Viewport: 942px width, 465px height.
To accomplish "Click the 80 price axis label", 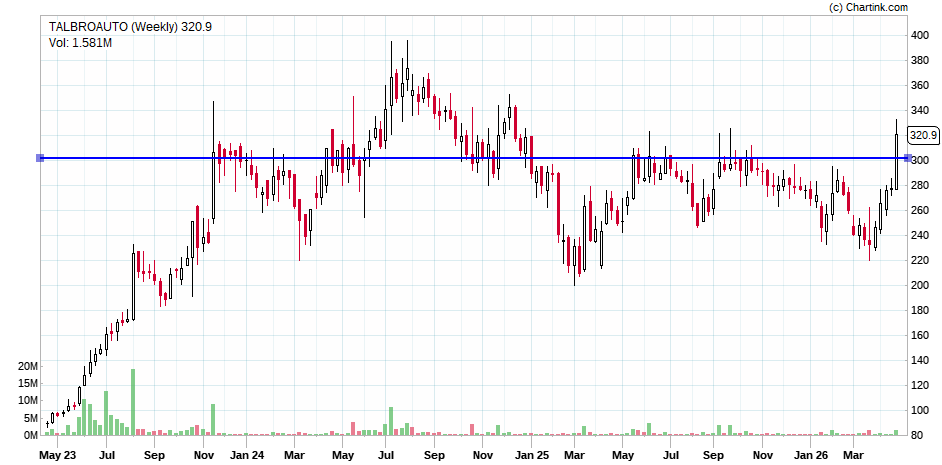I will (917, 435).
